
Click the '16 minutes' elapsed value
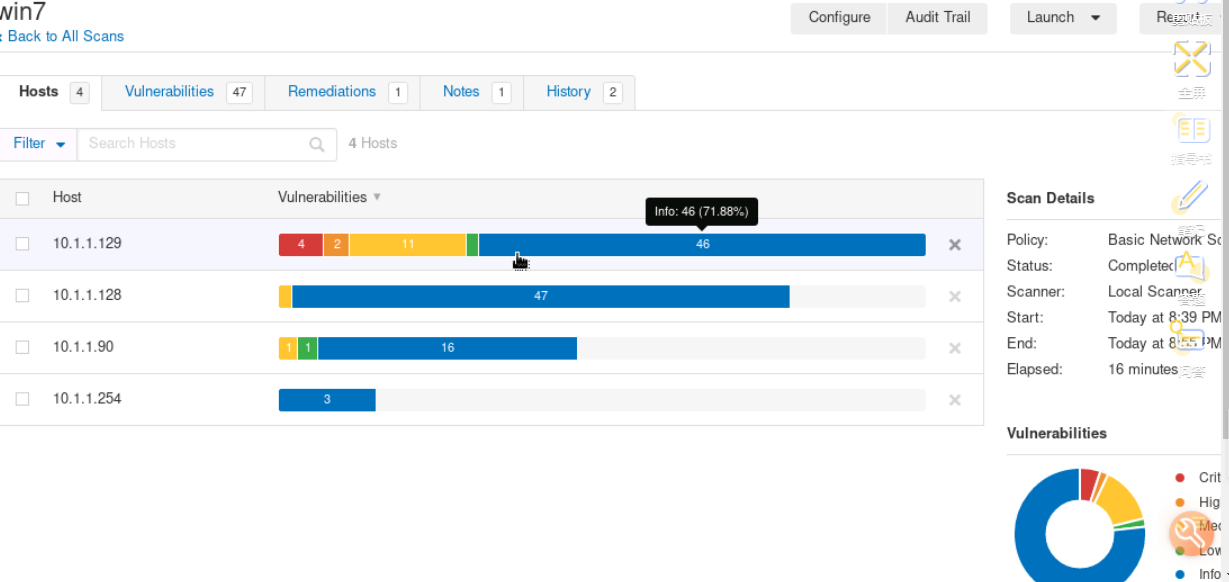coord(1143,370)
